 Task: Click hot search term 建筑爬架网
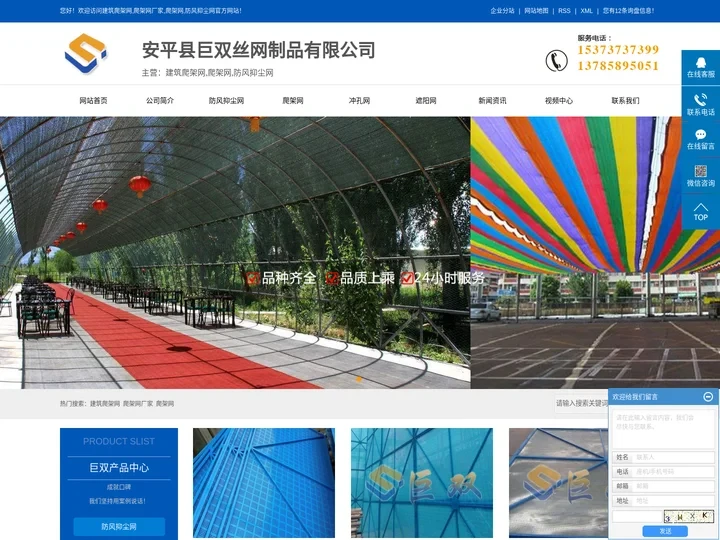(105, 404)
